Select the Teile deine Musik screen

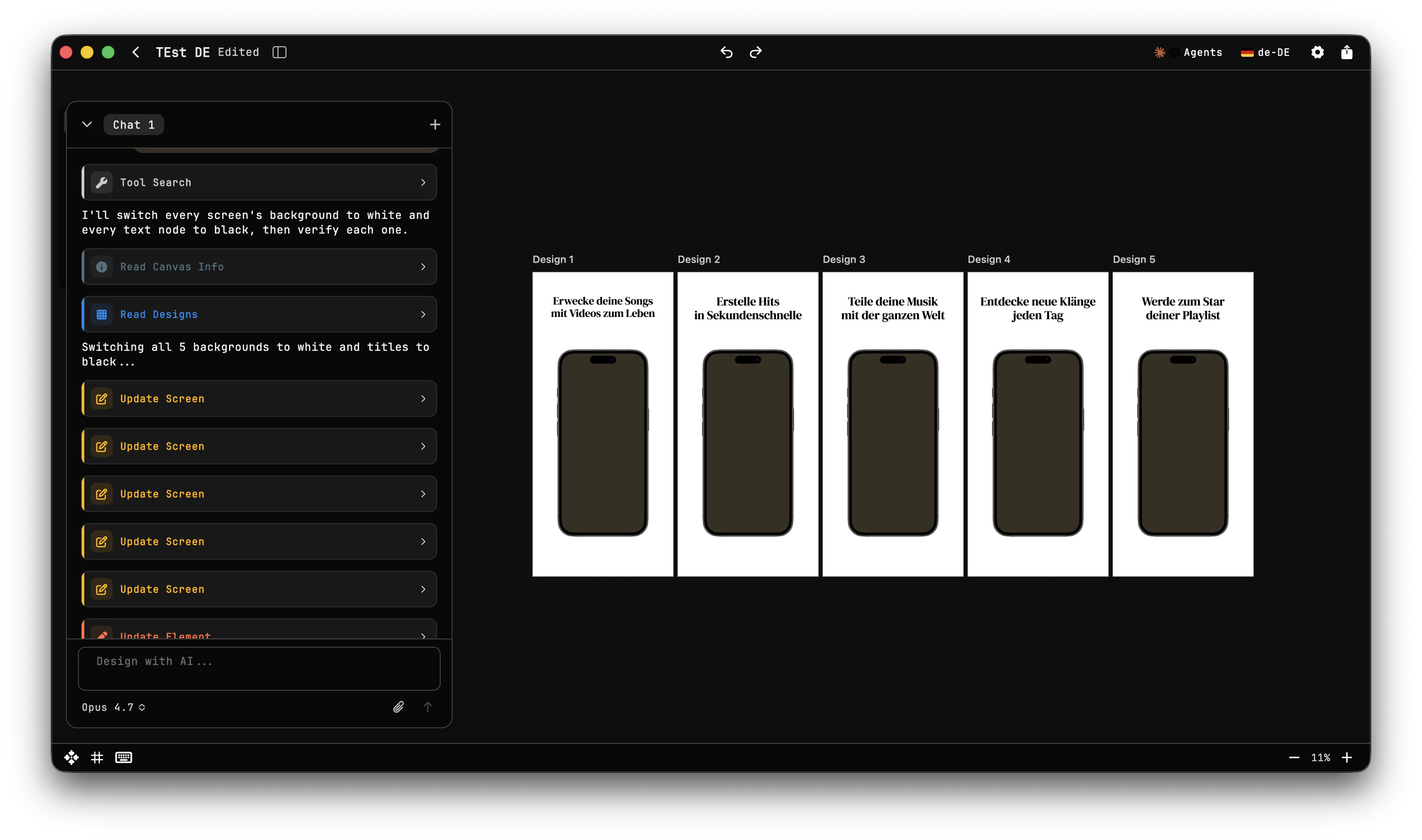(893, 424)
